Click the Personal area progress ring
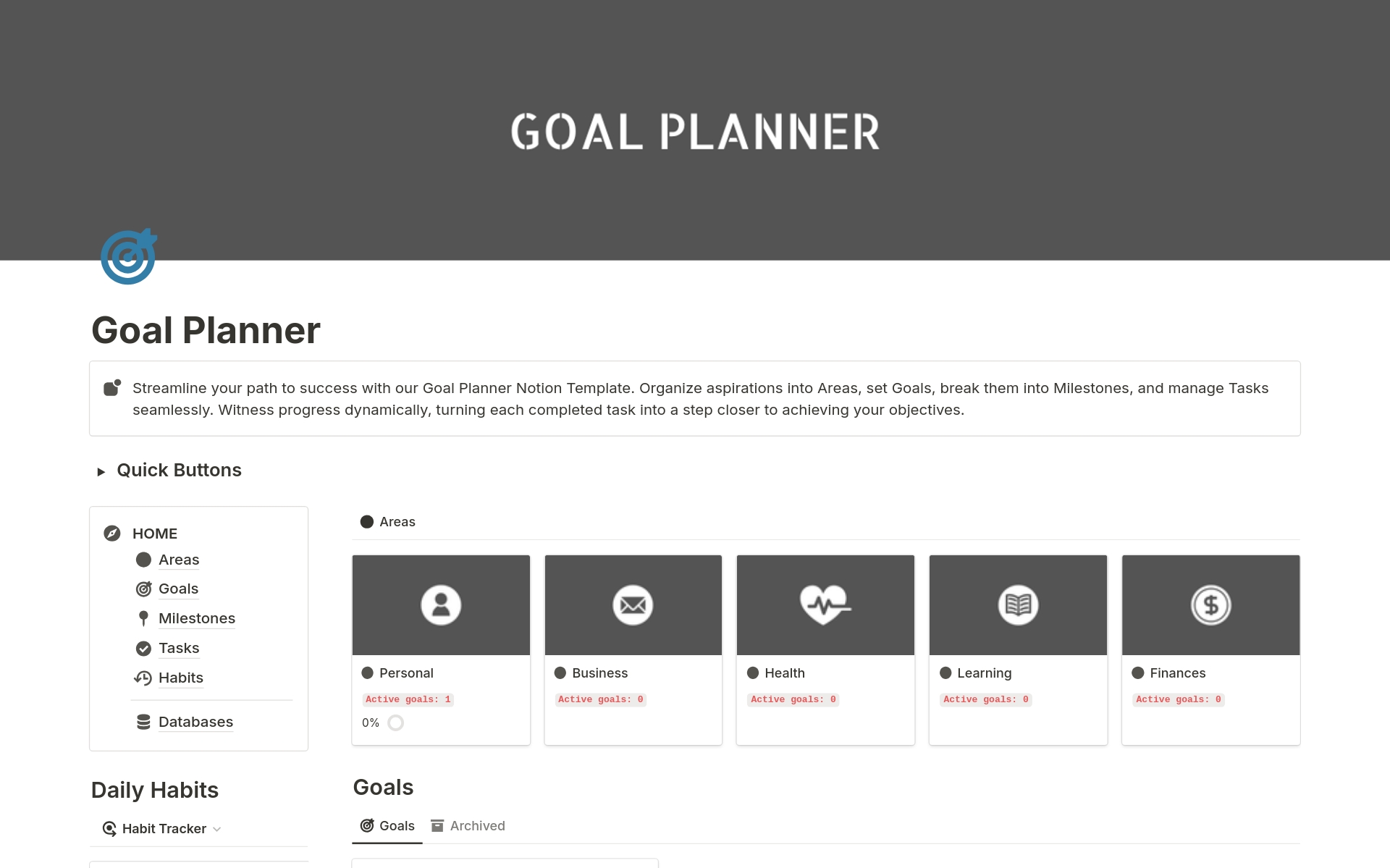 395,722
